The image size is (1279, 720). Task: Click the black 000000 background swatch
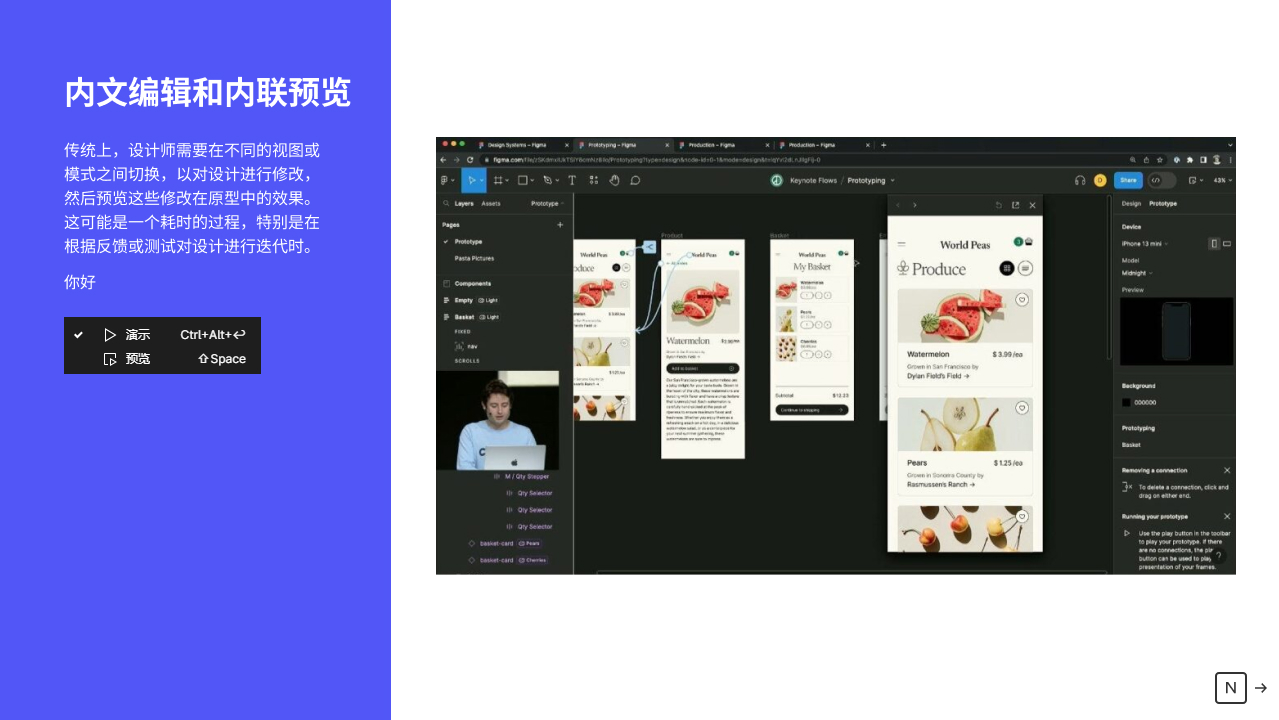coord(1126,402)
